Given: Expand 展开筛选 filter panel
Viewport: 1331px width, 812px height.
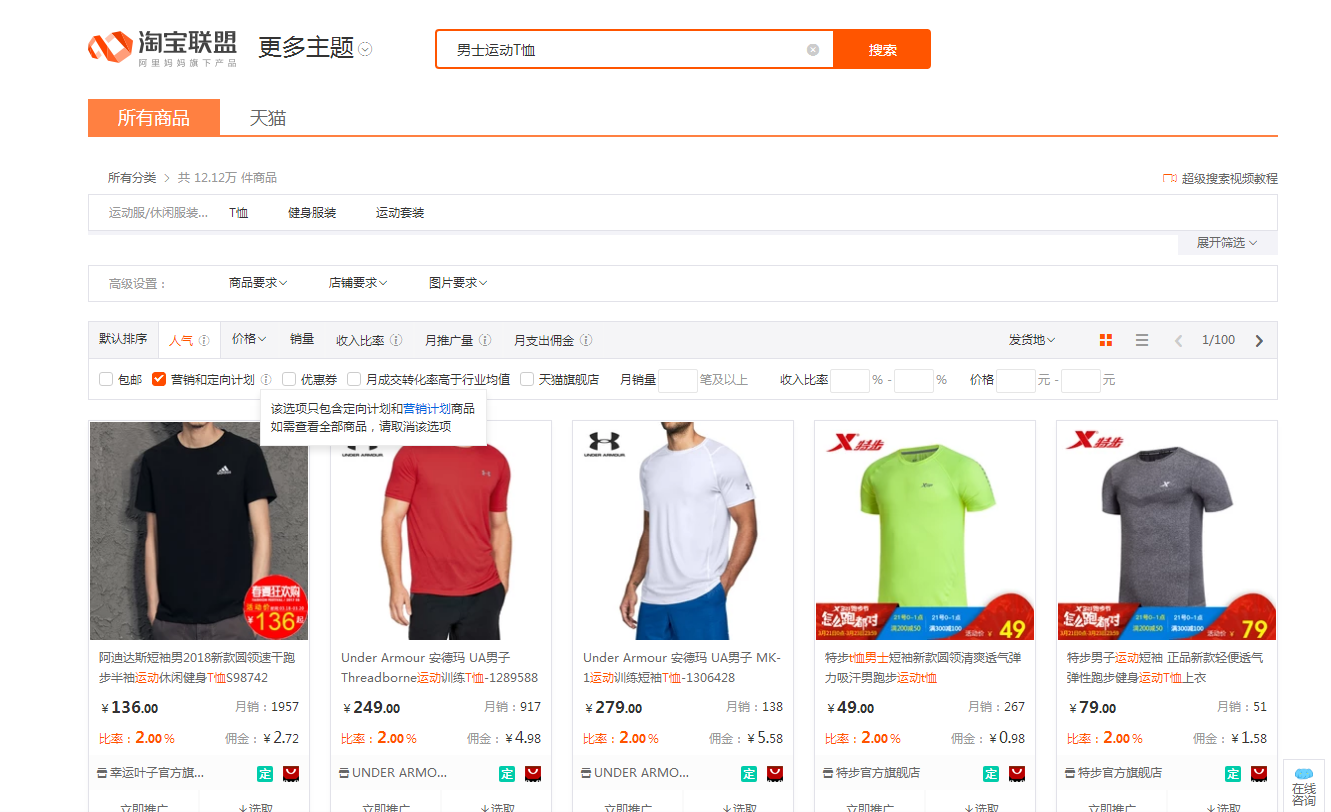Looking at the screenshot, I should (1227, 243).
